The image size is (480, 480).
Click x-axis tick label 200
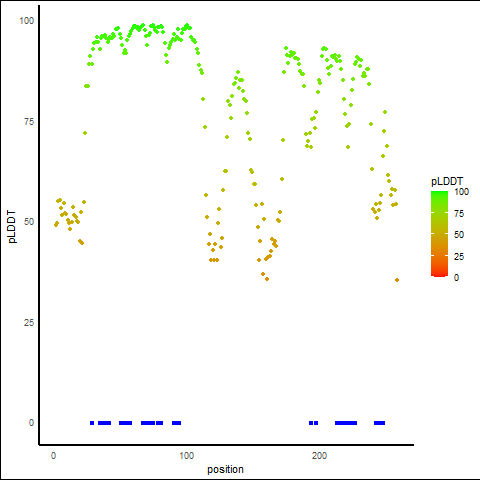click(x=319, y=456)
